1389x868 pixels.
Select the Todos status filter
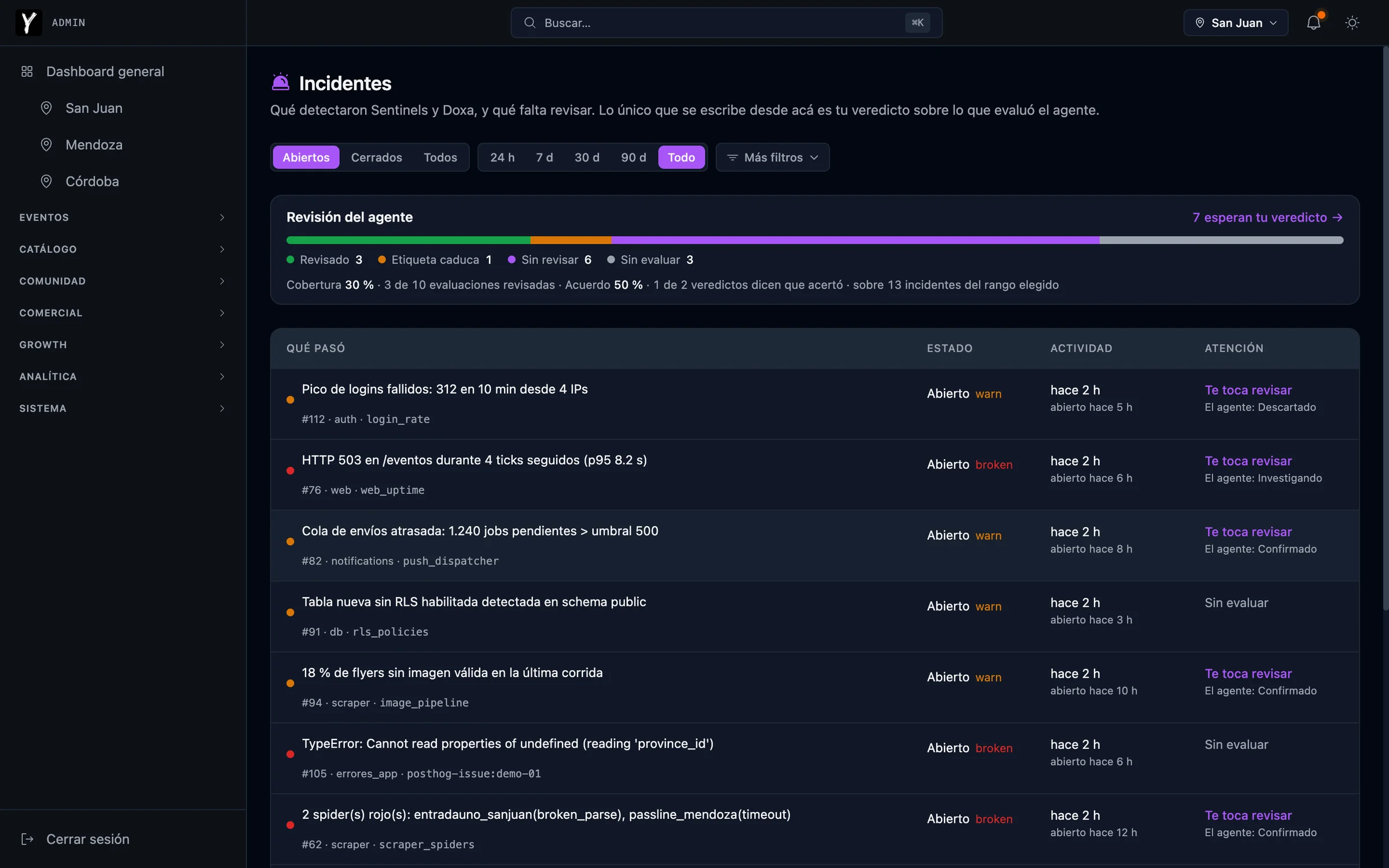point(440,157)
